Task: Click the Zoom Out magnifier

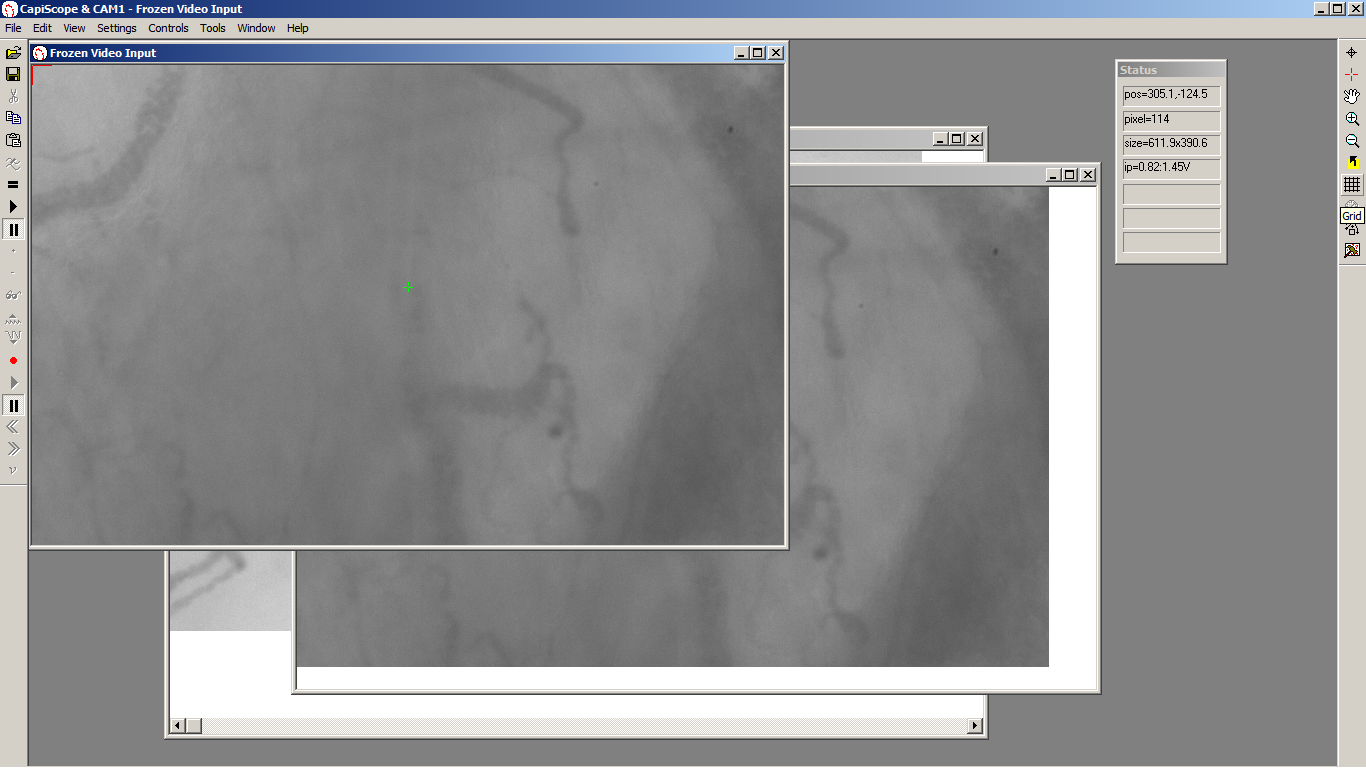Action: coord(1352,140)
